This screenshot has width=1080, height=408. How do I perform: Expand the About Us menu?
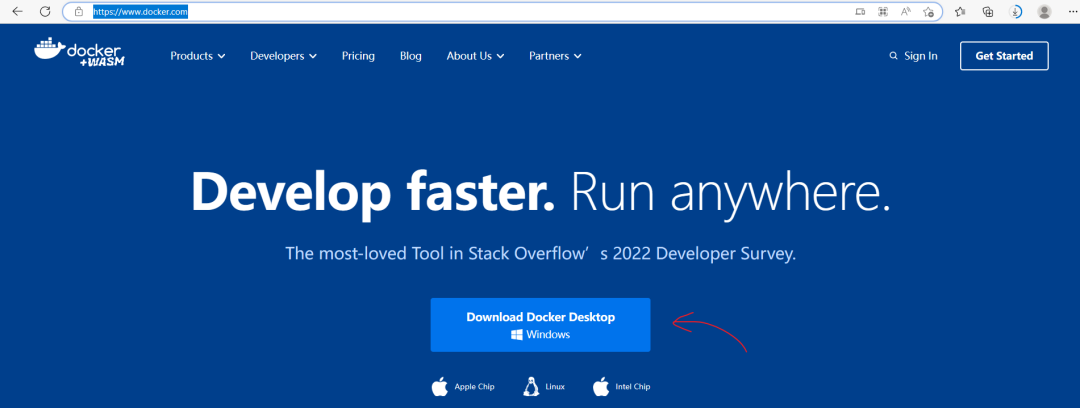pos(475,56)
